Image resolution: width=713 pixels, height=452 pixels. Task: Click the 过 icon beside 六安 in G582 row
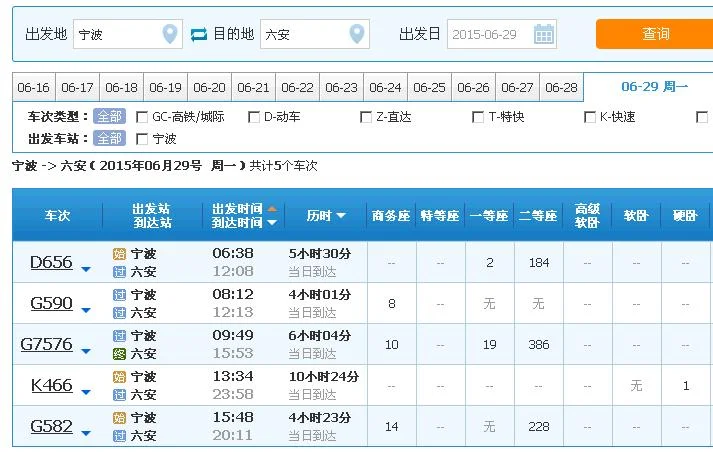coord(119,436)
